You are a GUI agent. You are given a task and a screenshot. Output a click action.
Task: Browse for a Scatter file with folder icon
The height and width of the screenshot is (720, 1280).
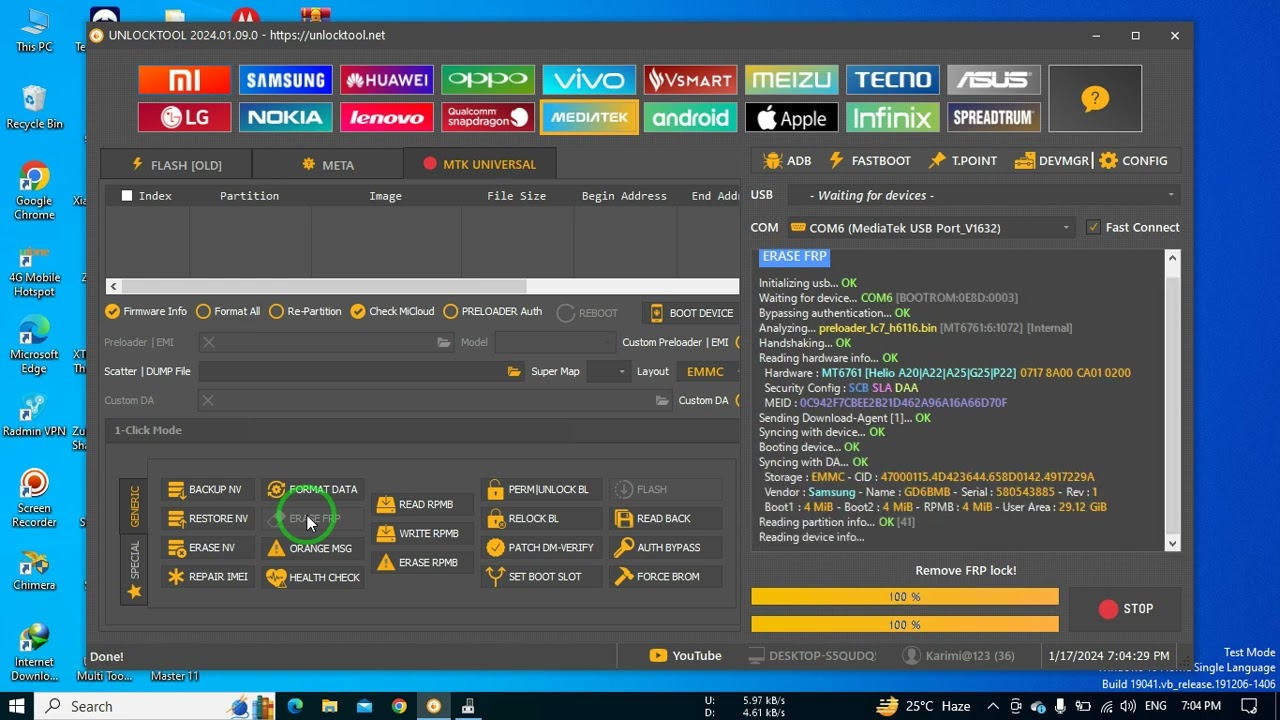[x=513, y=371]
